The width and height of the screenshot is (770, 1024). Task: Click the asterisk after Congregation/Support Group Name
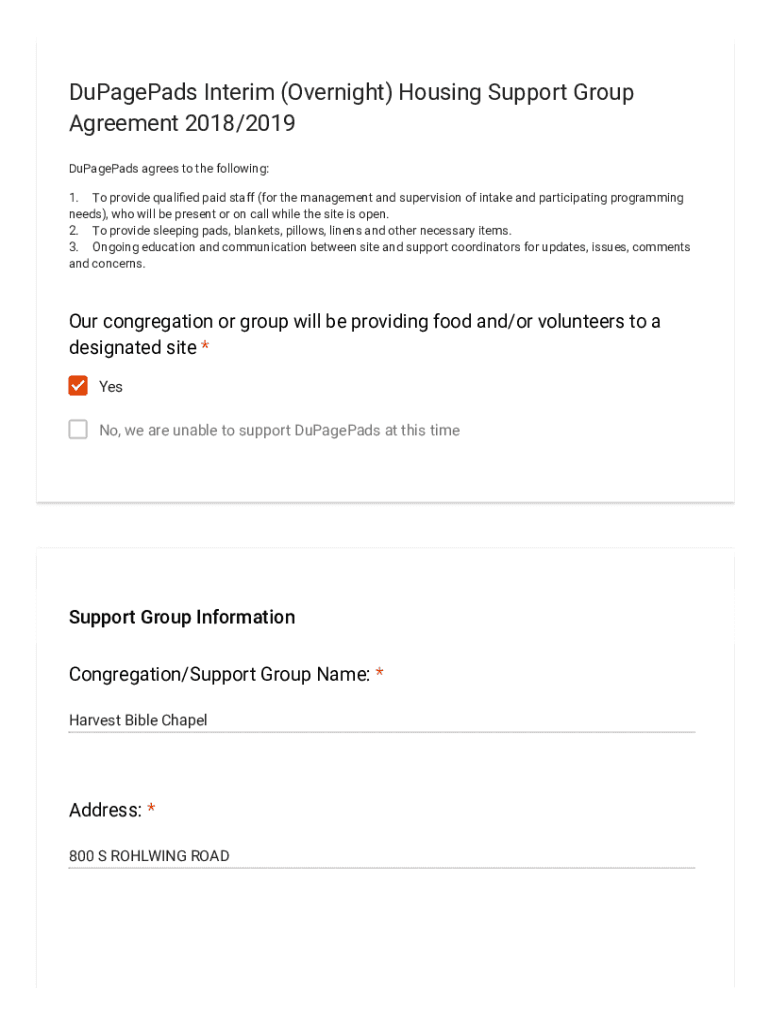click(380, 675)
